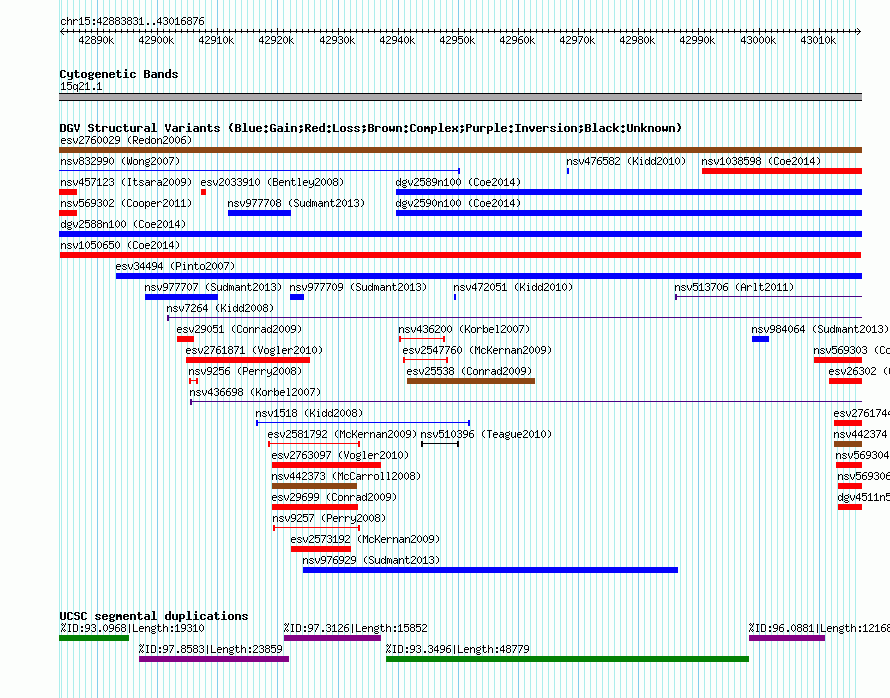Click the red bar under nsv1038598
Image resolution: width=890 pixels, height=698 pixels.
782,171
